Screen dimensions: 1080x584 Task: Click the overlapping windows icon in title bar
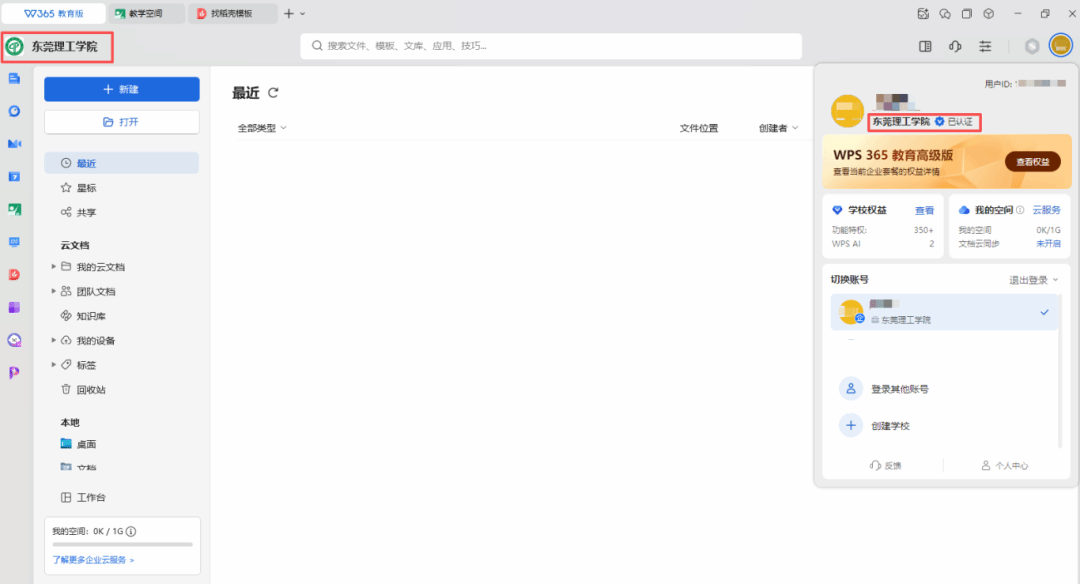967,13
